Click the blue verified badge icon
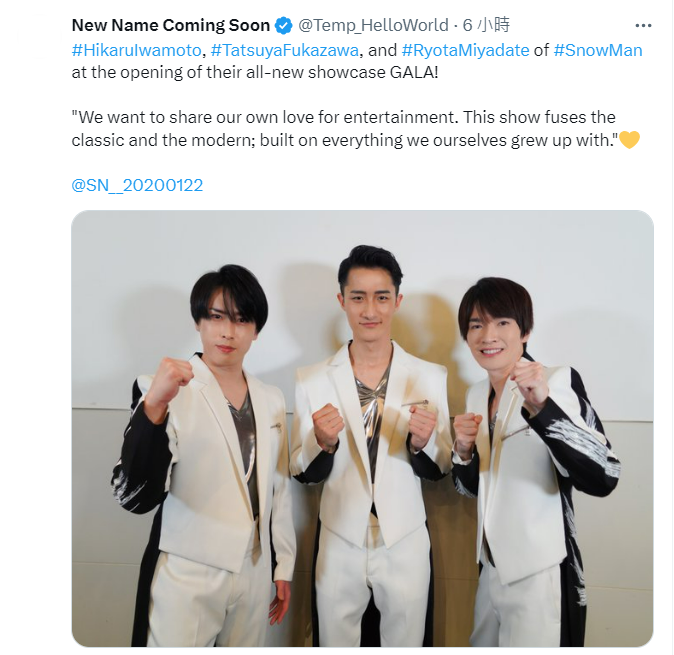The image size is (674, 655). point(283,26)
